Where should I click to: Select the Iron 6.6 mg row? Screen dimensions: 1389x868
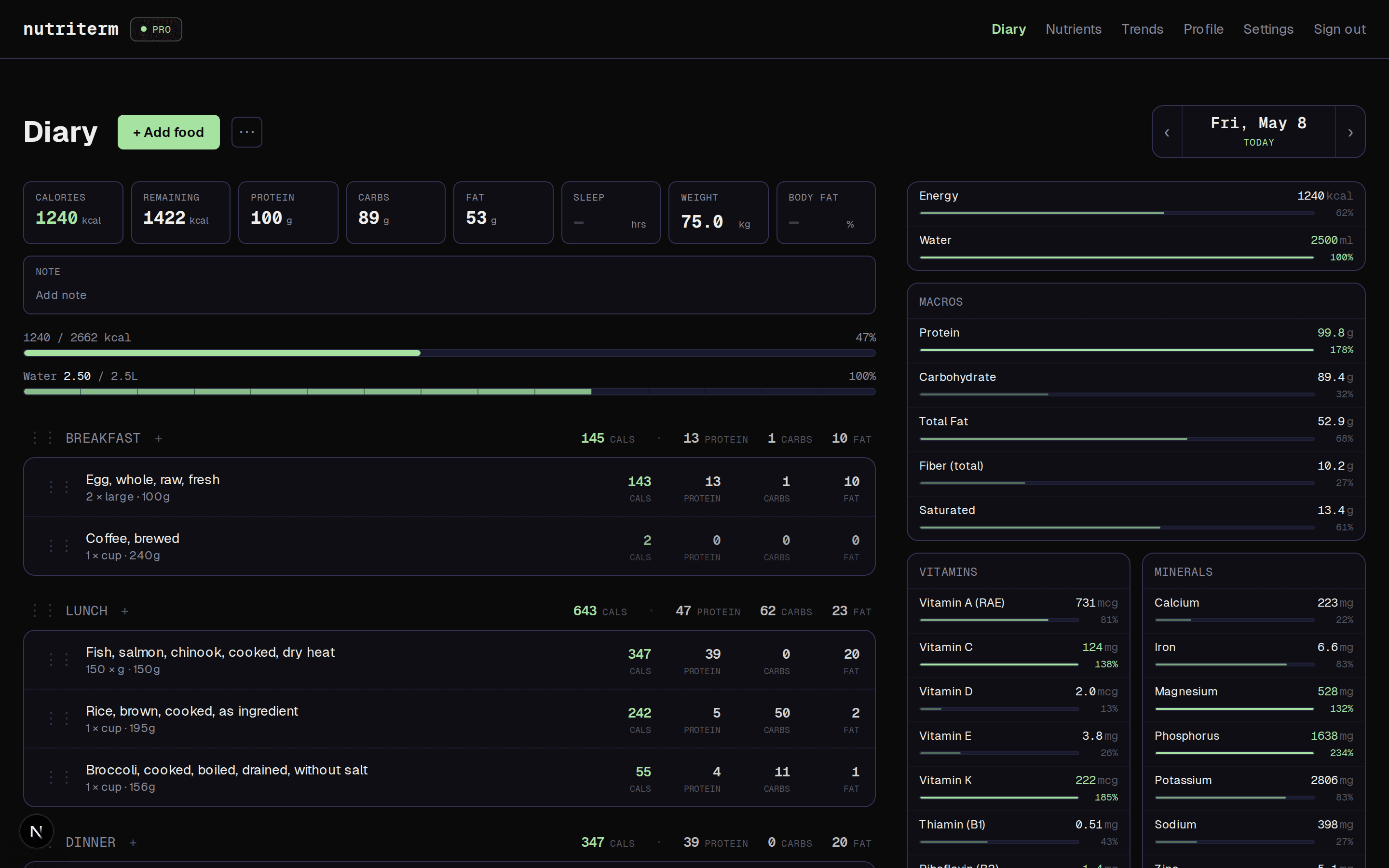point(1253,655)
